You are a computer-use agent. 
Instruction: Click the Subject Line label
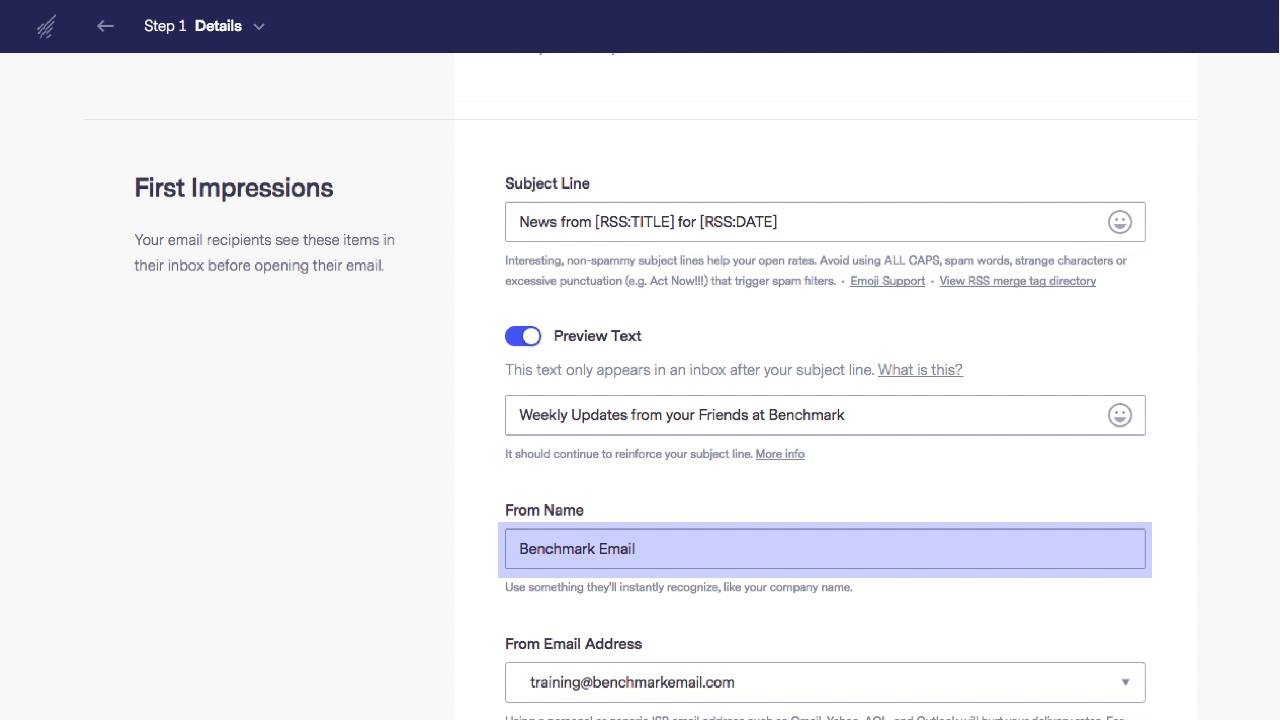pyautogui.click(x=547, y=184)
